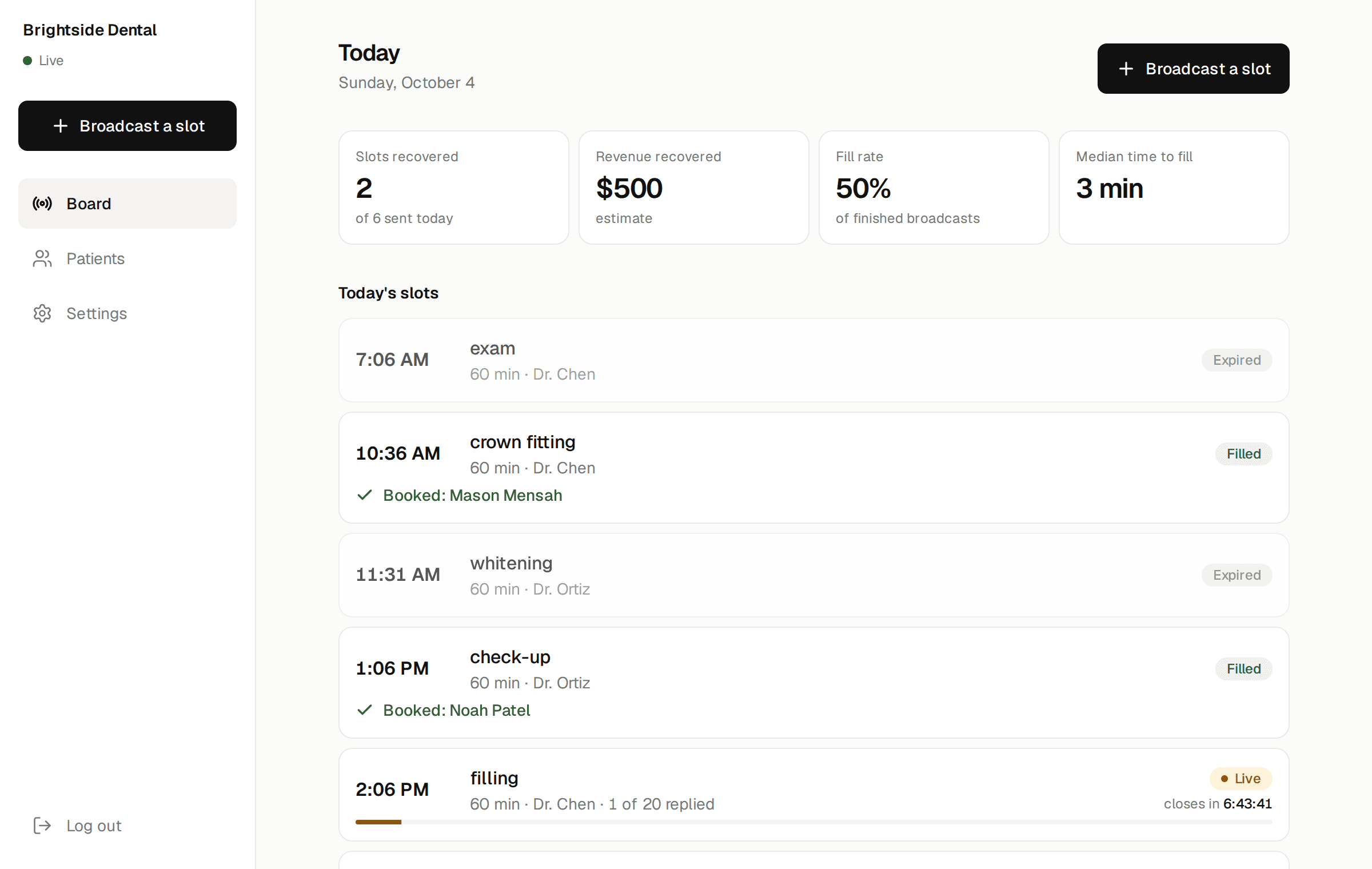This screenshot has height=869, width=1372.
Task: Click the Expired badge on whitening slot
Action: click(x=1237, y=575)
